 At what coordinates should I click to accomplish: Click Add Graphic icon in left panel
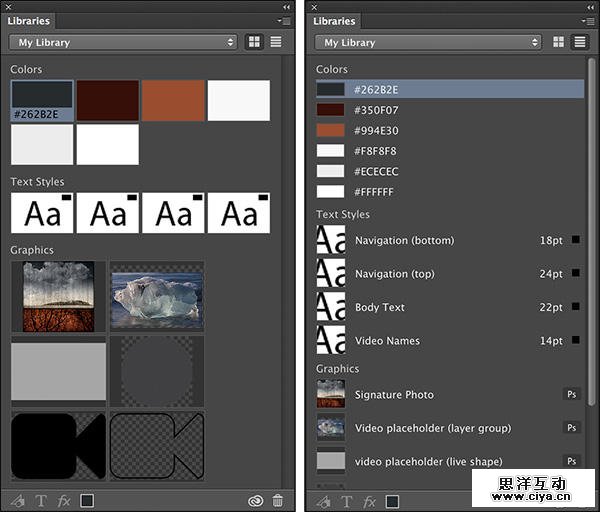tap(17, 500)
